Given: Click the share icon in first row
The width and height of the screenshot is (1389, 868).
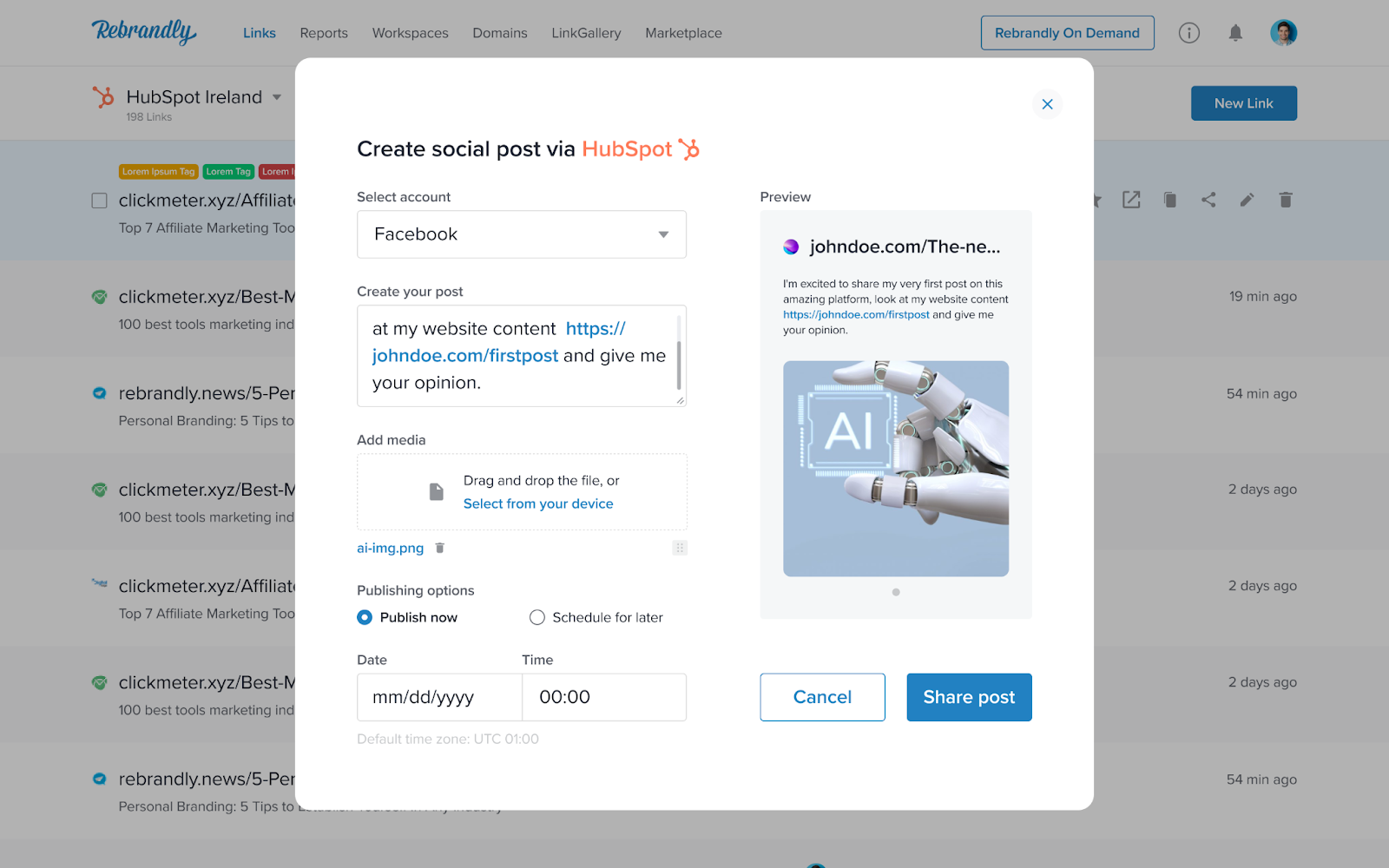Looking at the screenshot, I should pyautogui.click(x=1208, y=200).
